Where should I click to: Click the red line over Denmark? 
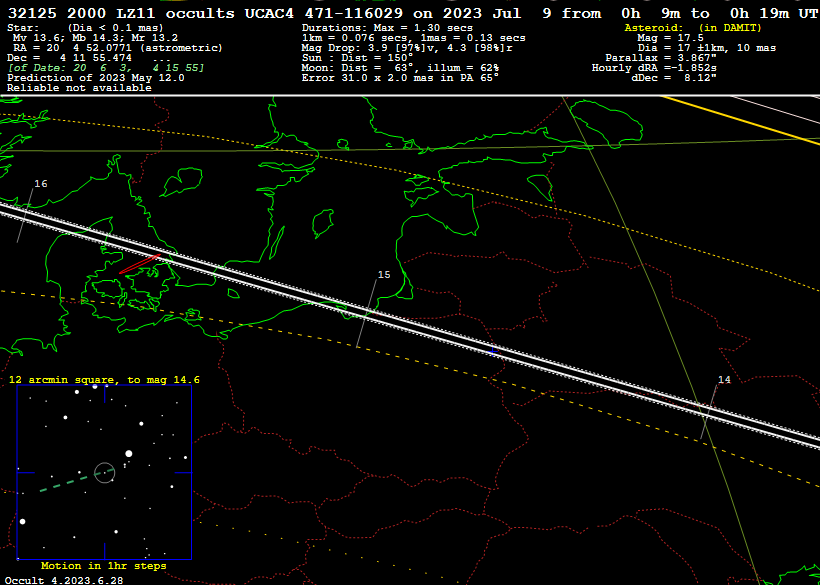[x=139, y=263]
